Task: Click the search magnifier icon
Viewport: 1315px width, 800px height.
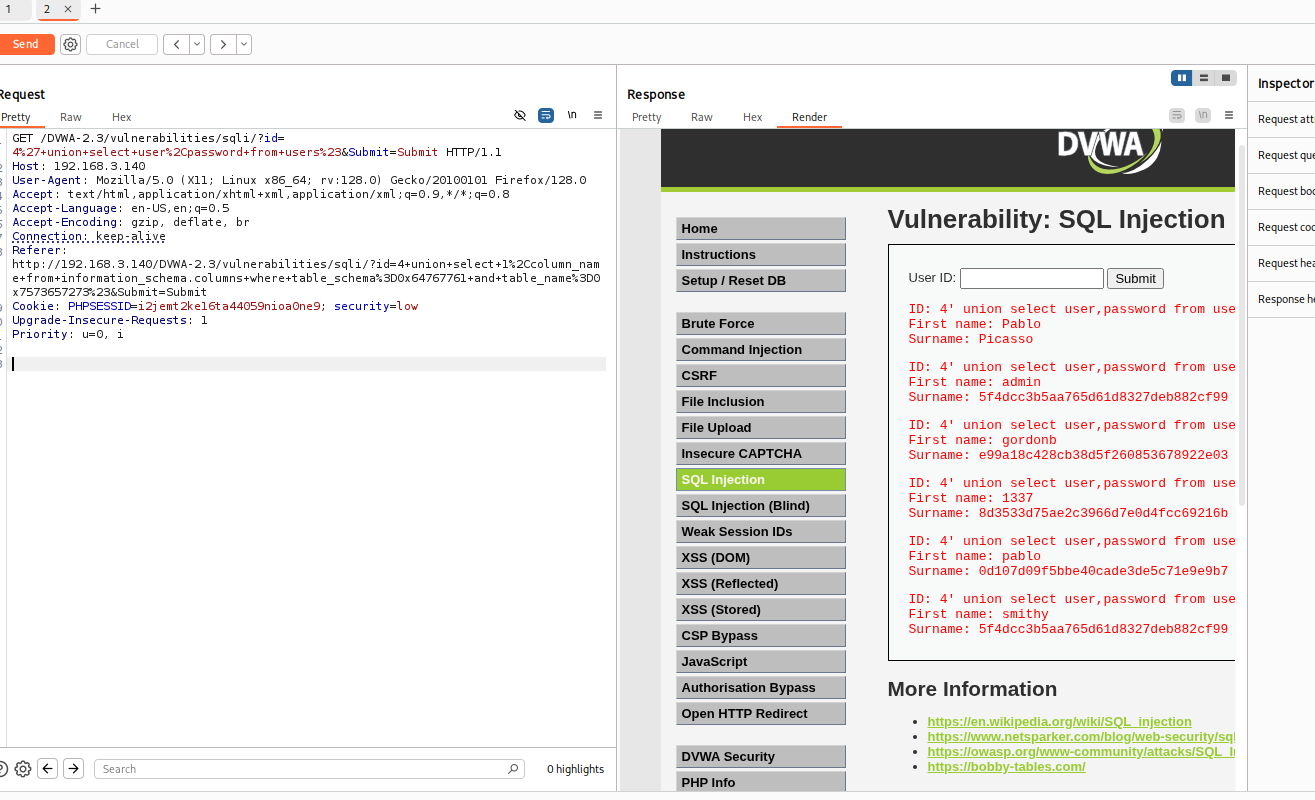Action: coord(514,769)
